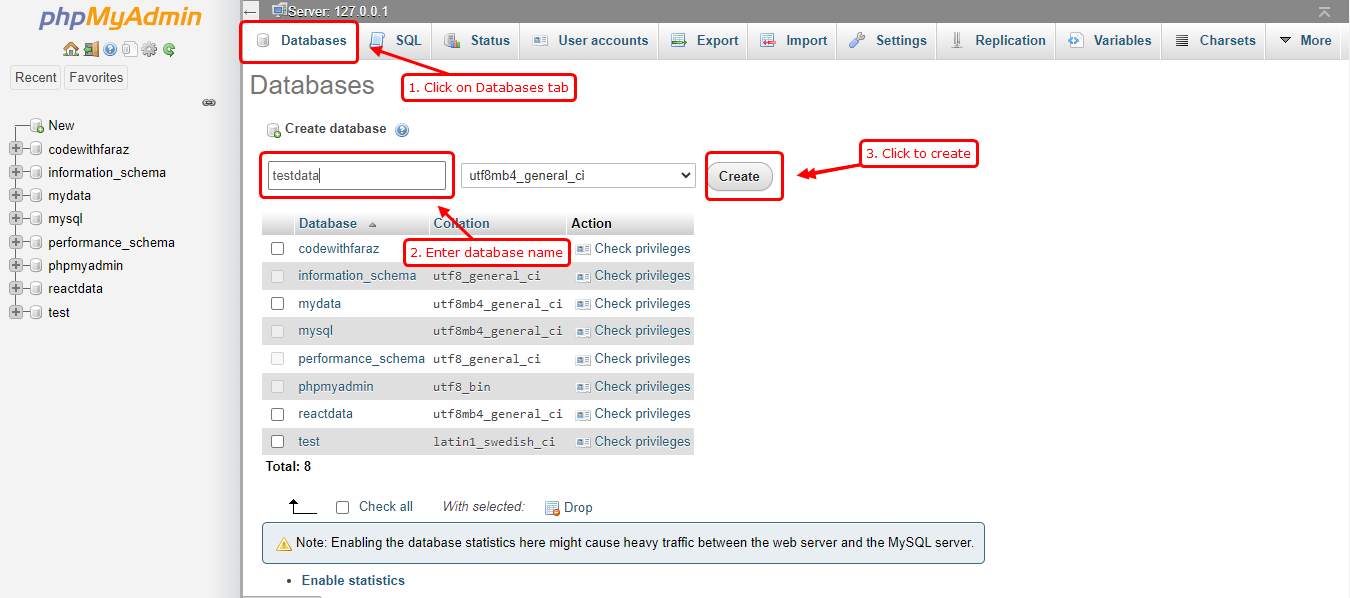Click the link chain icon in sidebar
Viewport: 1350px width, 598px height.
point(209,102)
